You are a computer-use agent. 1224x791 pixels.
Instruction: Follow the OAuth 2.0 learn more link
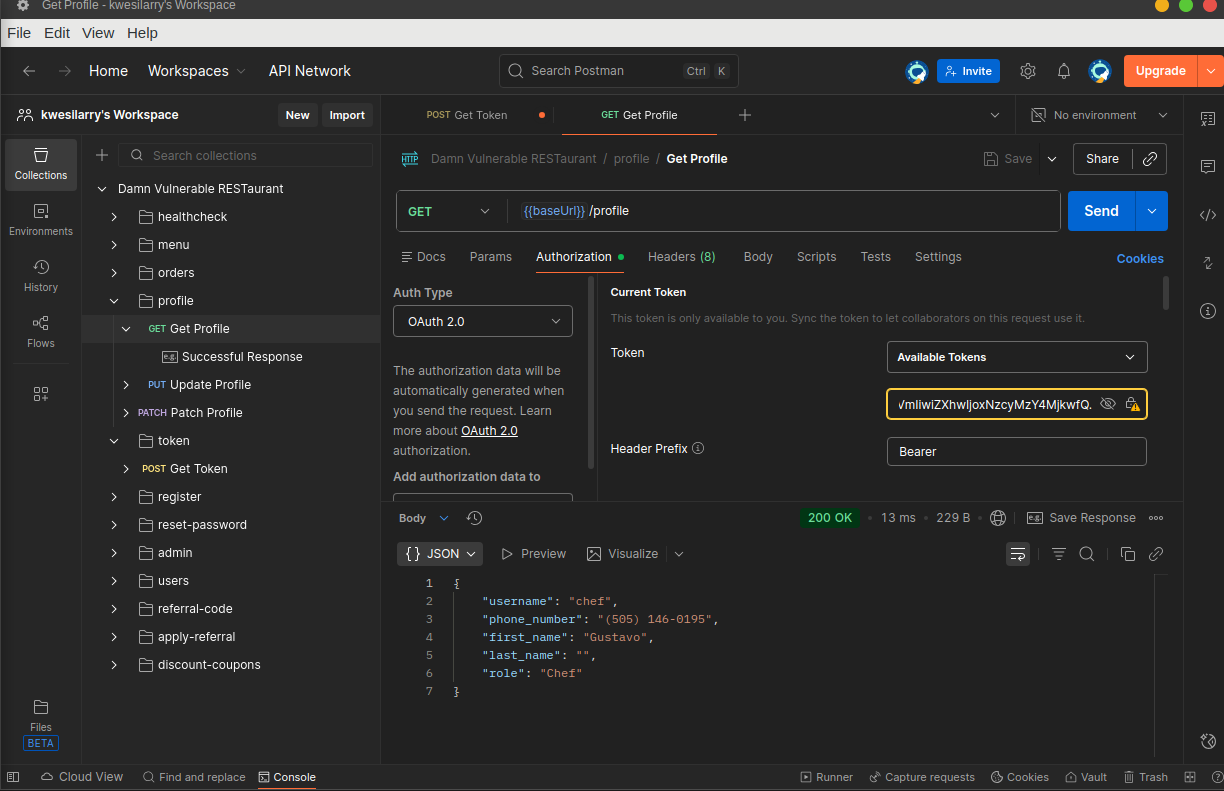click(489, 431)
